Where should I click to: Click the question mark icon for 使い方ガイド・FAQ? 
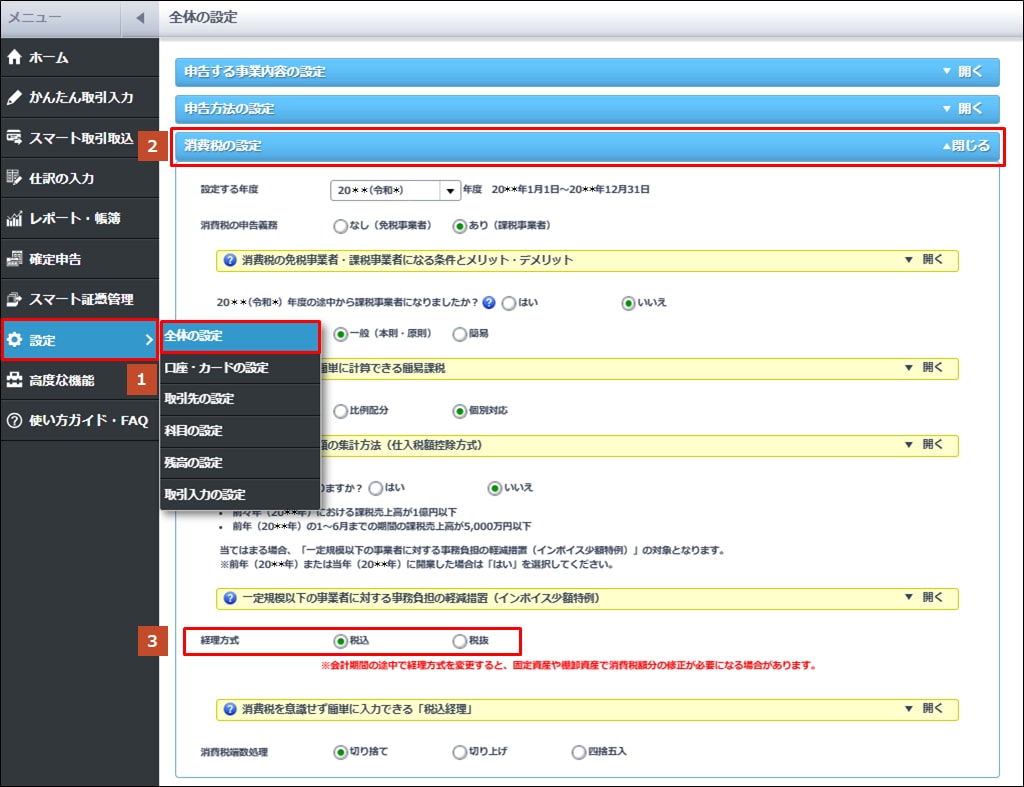pos(14,421)
